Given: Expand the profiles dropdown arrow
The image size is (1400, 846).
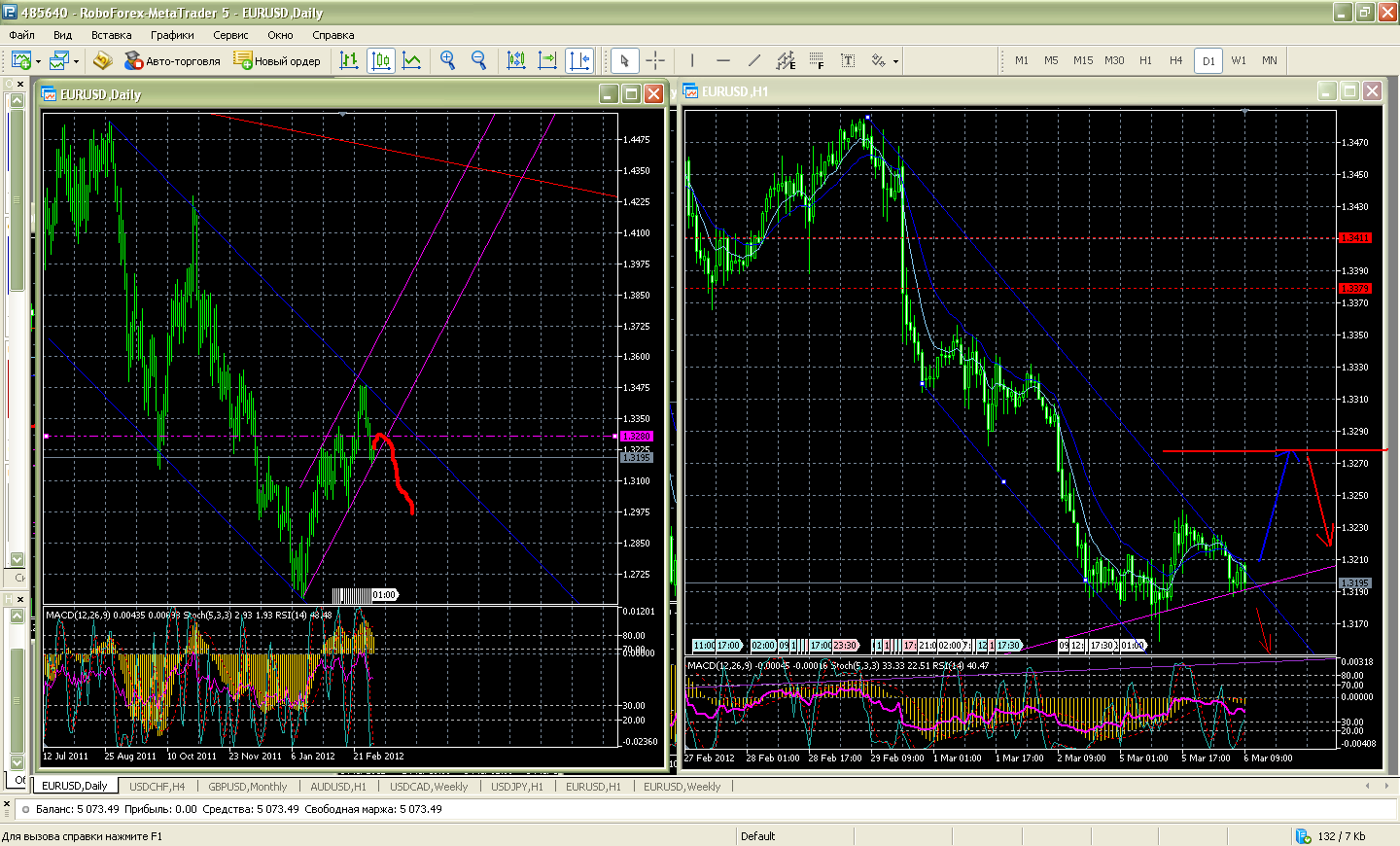Looking at the screenshot, I should coord(76,61).
